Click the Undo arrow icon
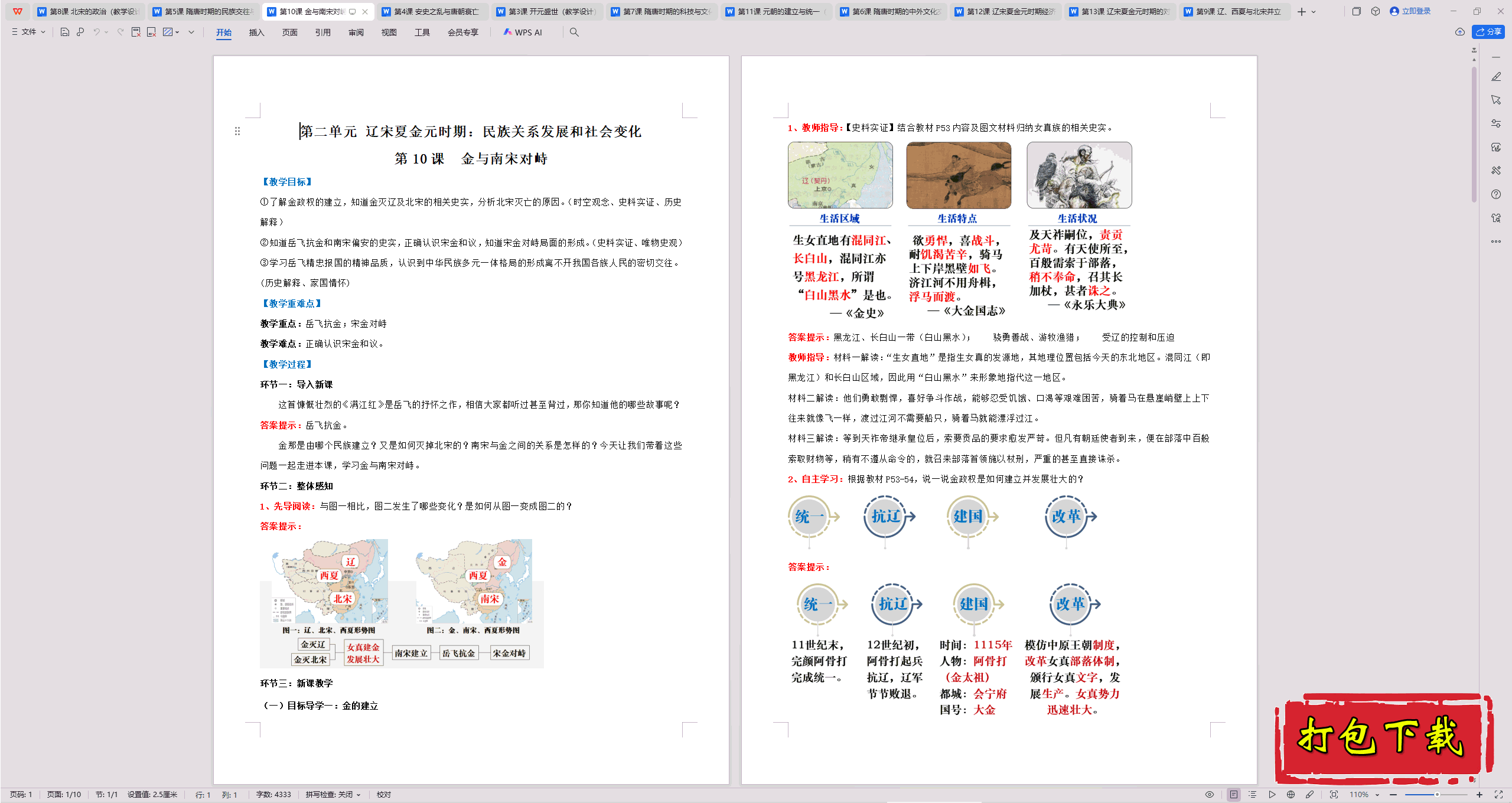The height and width of the screenshot is (803, 1512). (96, 32)
